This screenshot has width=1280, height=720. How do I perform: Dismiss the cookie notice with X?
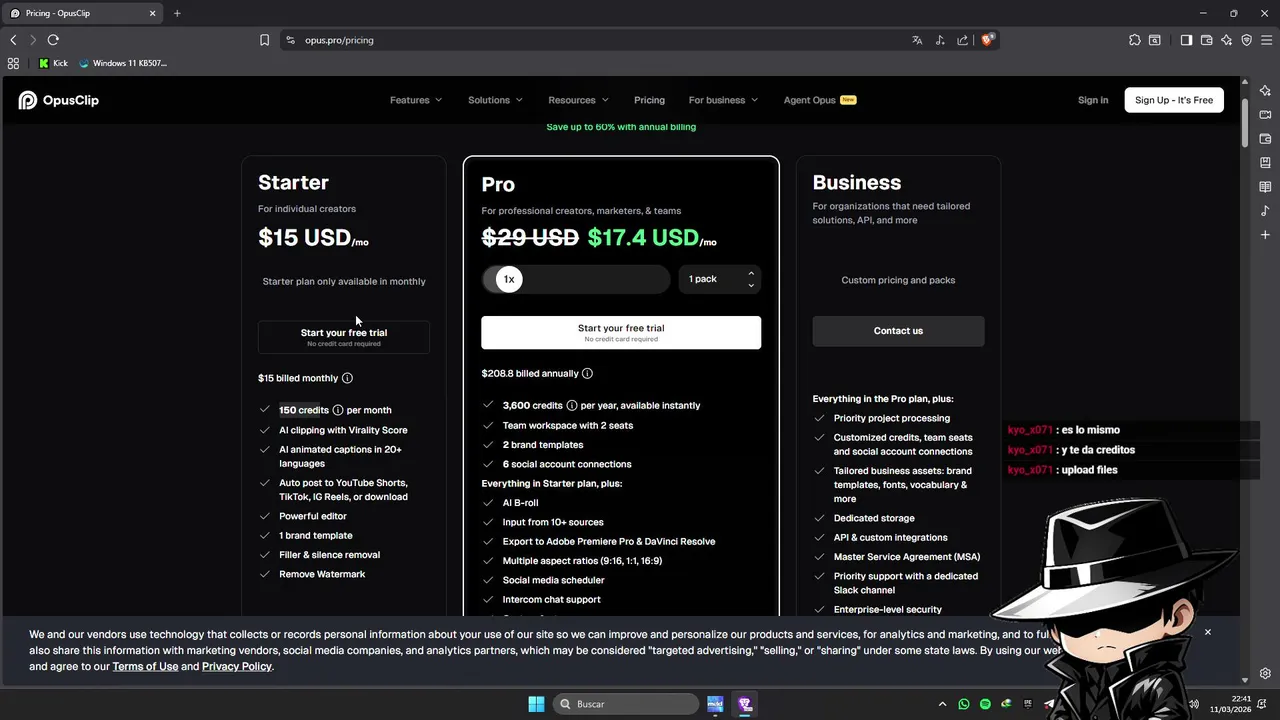(1208, 632)
